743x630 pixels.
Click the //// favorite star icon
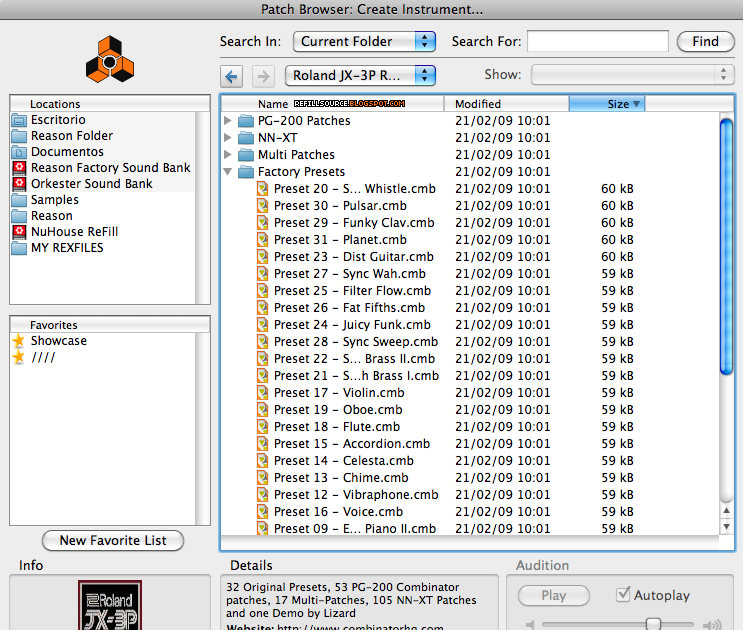(x=19, y=357)
